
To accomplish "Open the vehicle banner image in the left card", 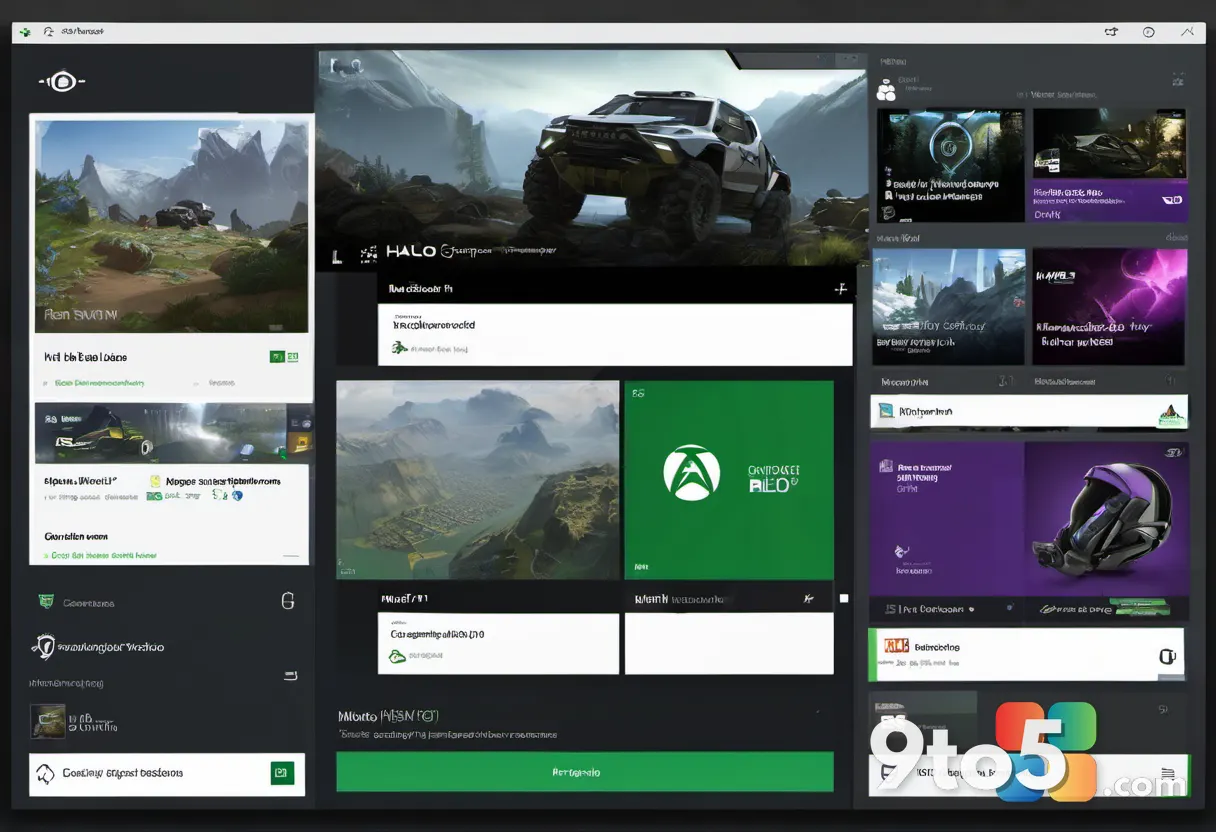I will pos(172,433).
